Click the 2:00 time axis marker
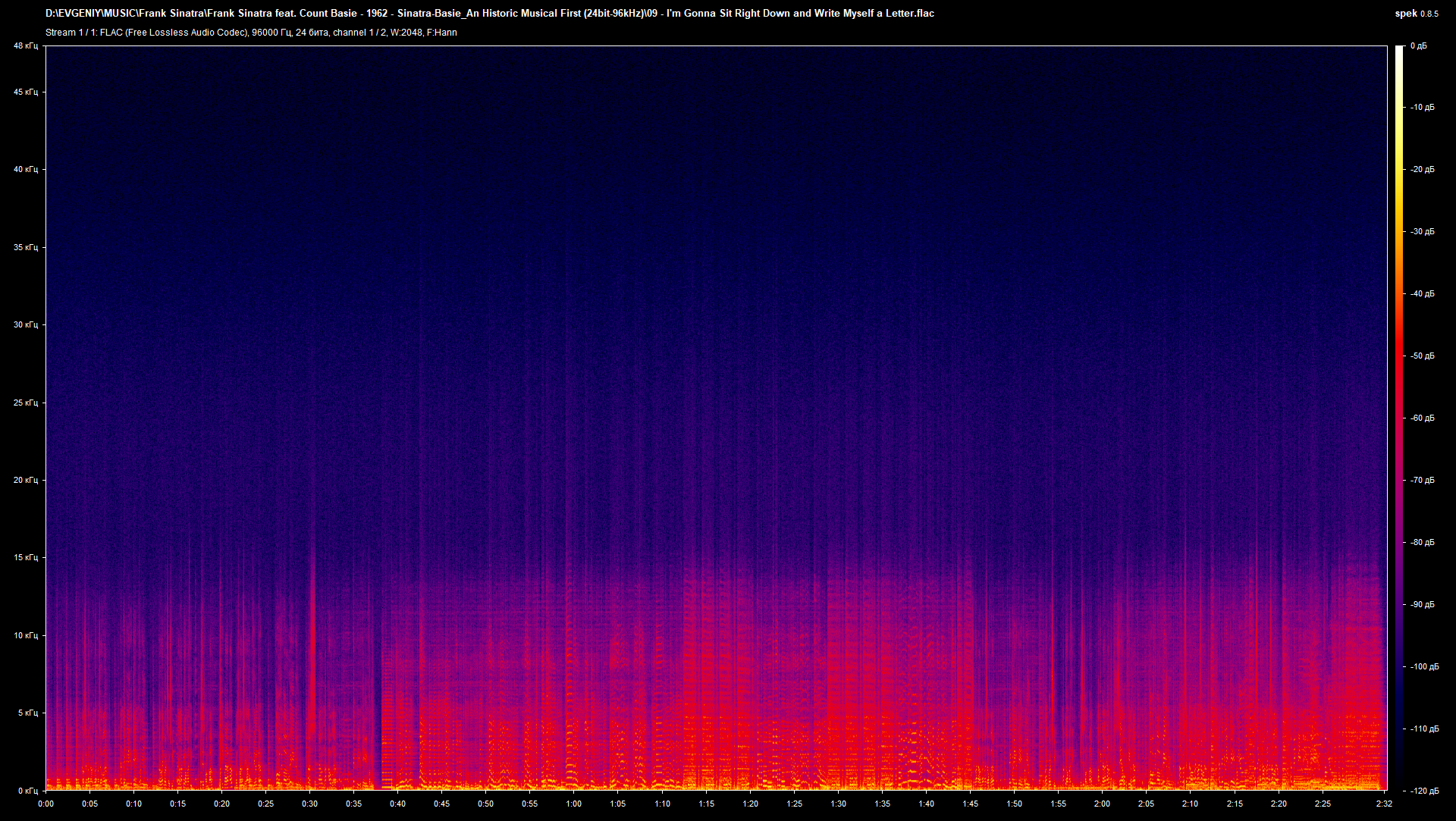Viewport: 1456px width, 821px height. point(1102,804)
